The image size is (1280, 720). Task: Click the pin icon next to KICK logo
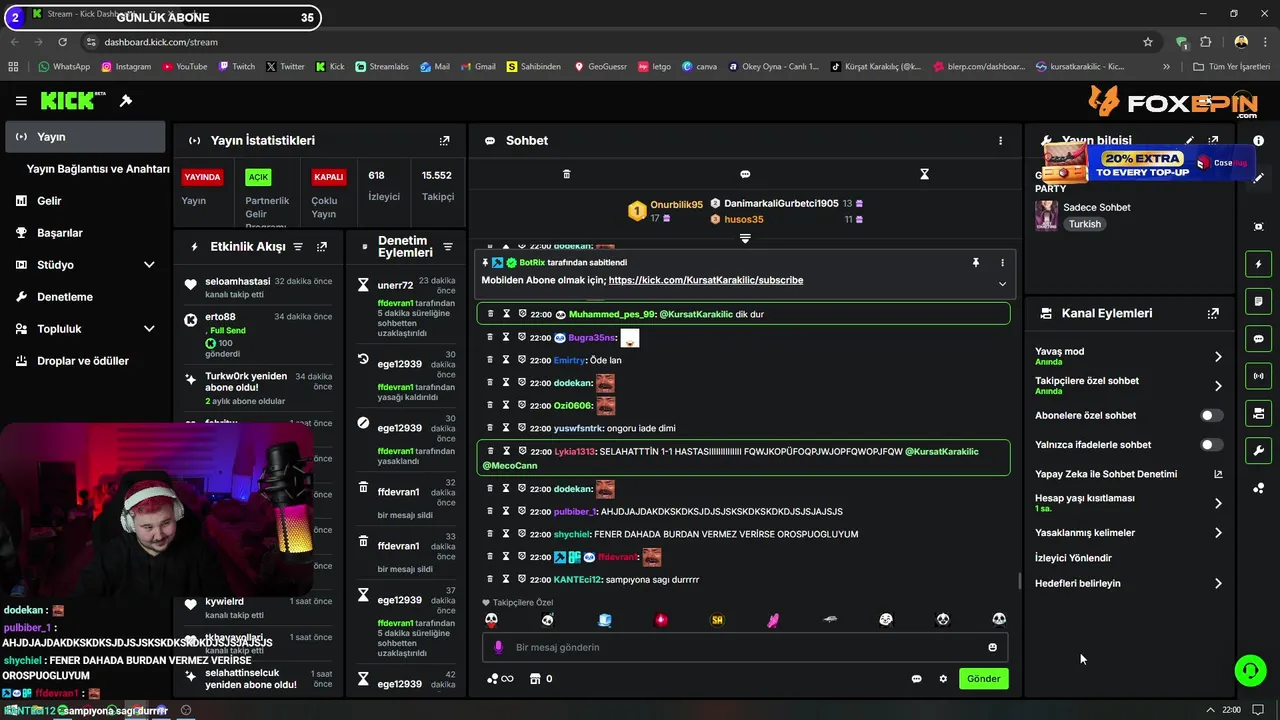126,101
